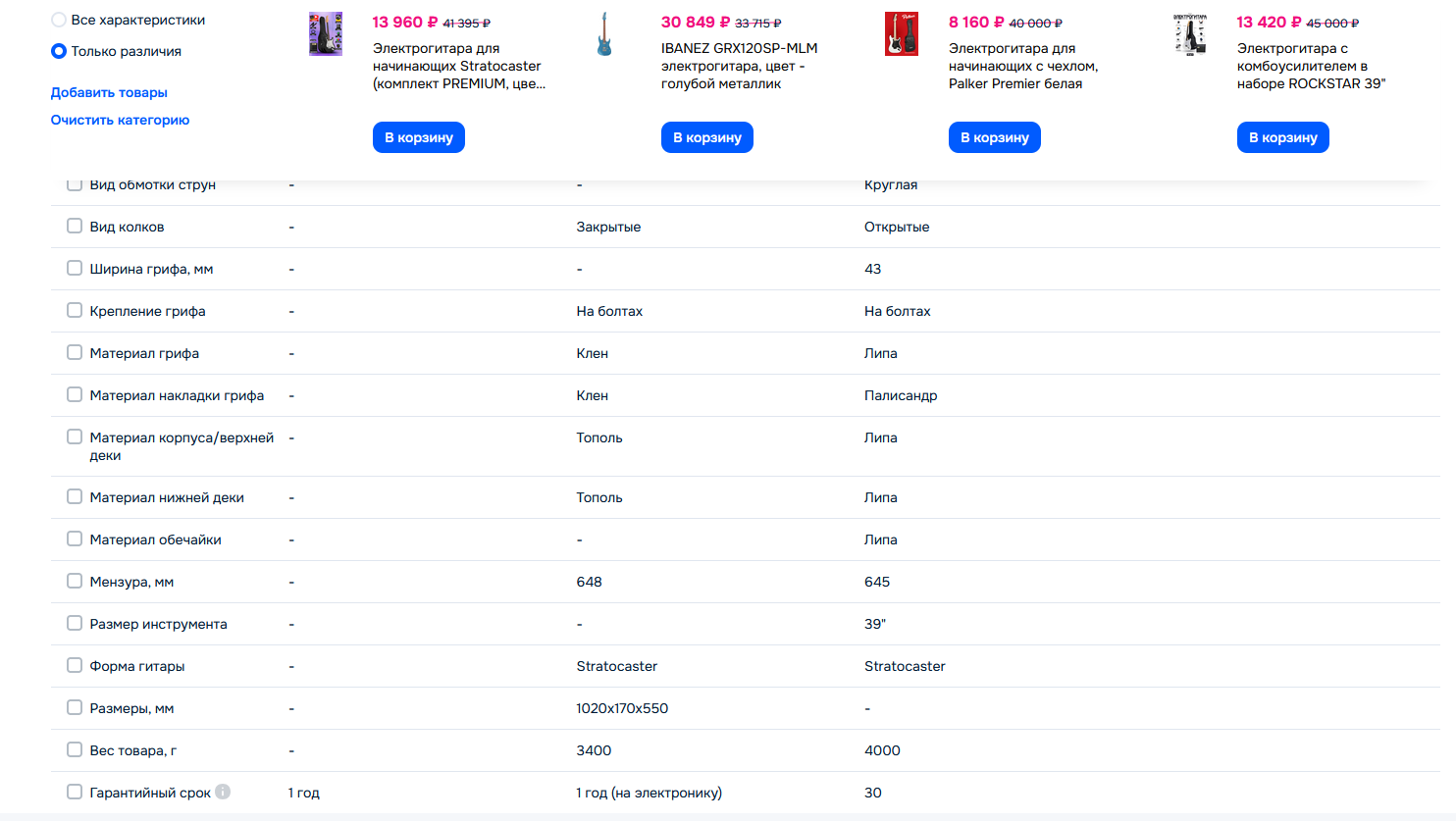Screen dimensions: 1456x821
Task: Tick the Форма гитары checkbox
Action: pyautogui.click(x=75, y=665)
